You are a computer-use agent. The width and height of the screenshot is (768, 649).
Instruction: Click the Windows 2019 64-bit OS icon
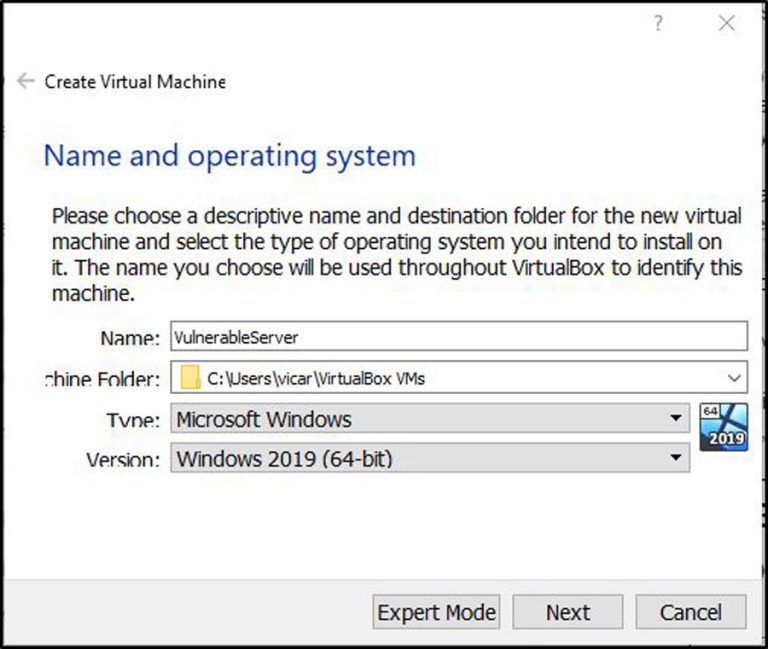click(723, 427)
